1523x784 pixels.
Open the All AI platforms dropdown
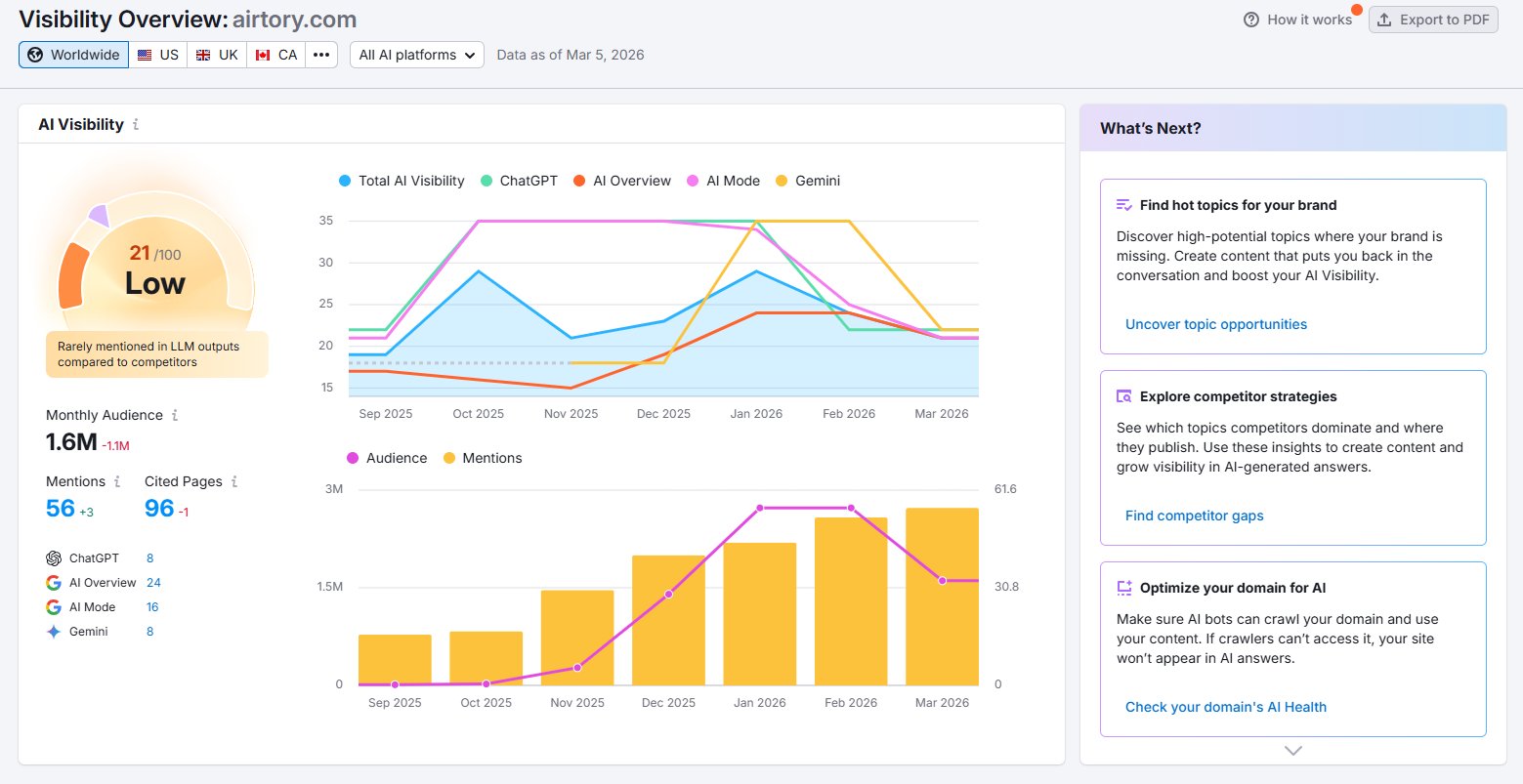(x=417, y=55)
